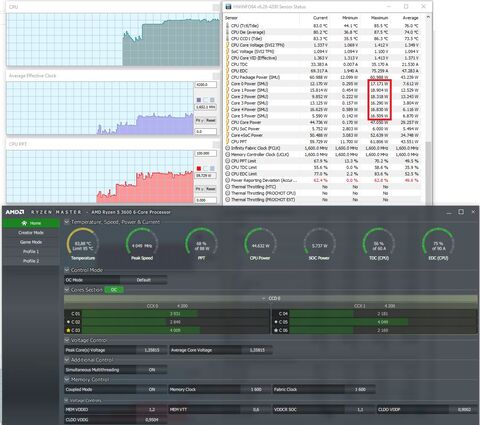This screenshot has width=480, height=425.
Task: Open Fit y dropdown on Average Effective Clock graph
Action: [199, 120]
